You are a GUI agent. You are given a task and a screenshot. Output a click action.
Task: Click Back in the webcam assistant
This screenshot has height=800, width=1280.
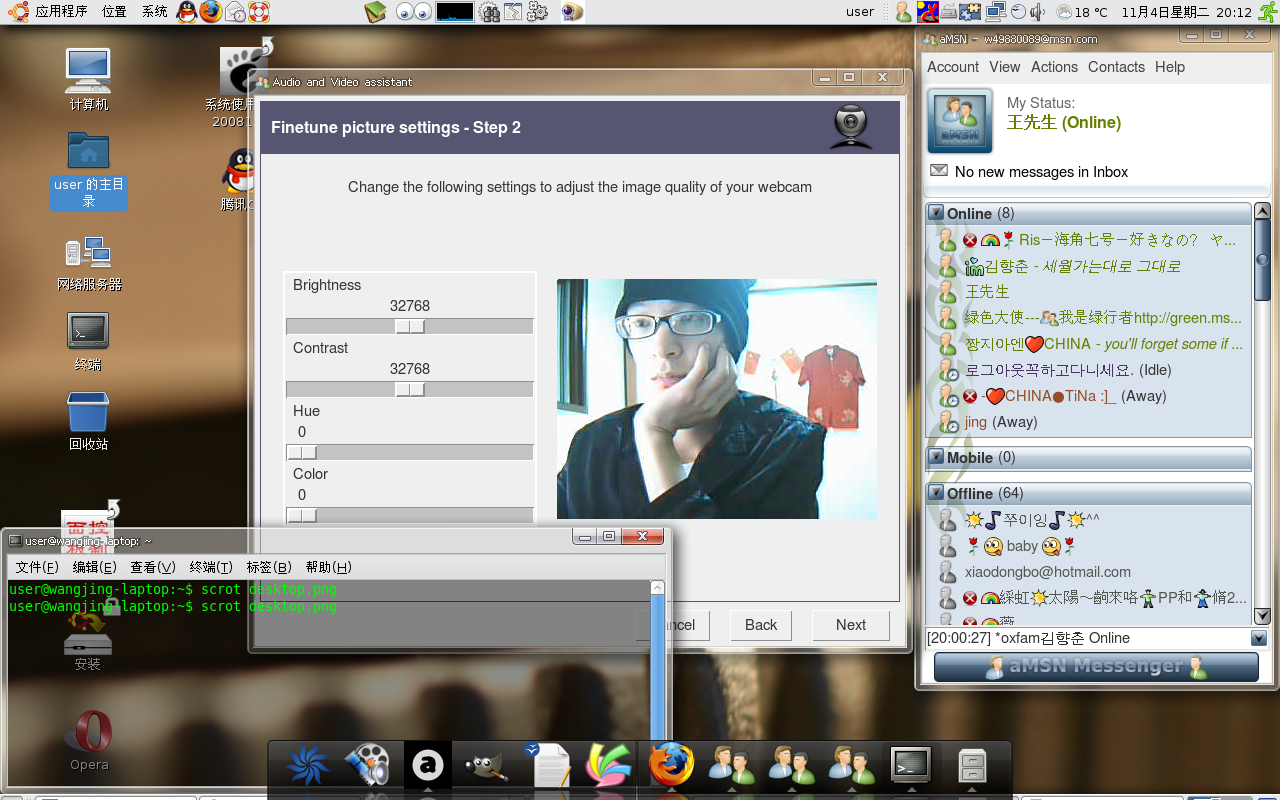click(x=760, y=625)
